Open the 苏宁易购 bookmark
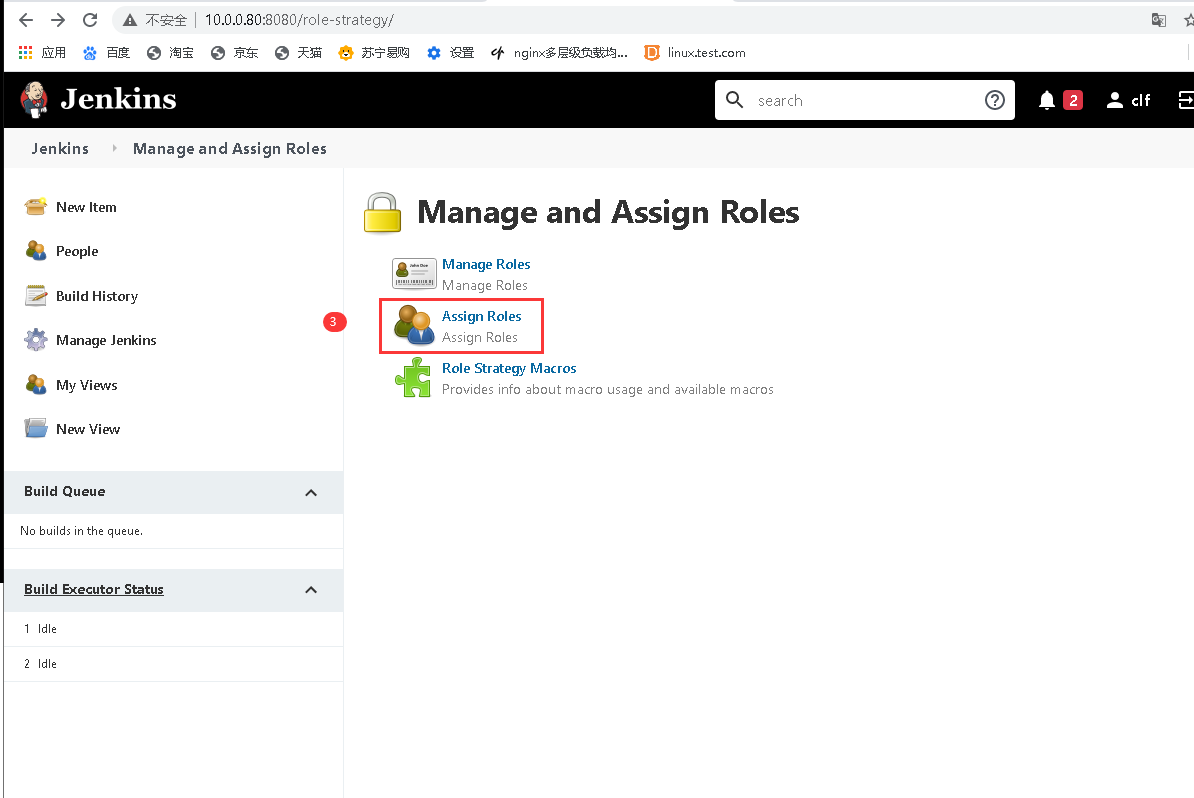The height and width of the screenshot is (798, 1194). 374,53
